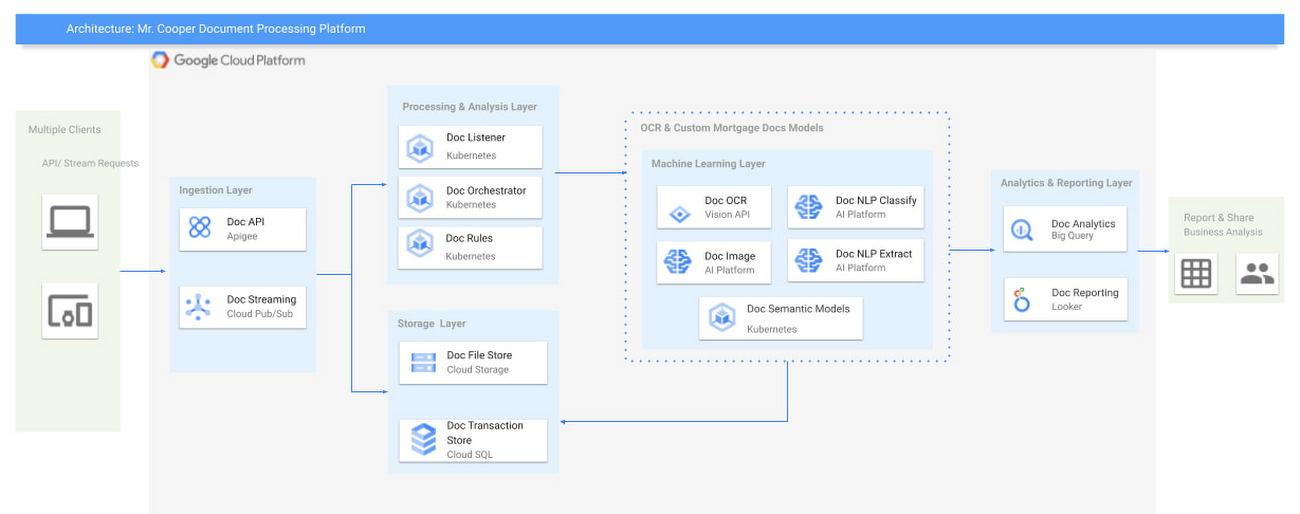Click the architecture title bar text
This screenshot has height=514, width=1300.
coord(215,29)
